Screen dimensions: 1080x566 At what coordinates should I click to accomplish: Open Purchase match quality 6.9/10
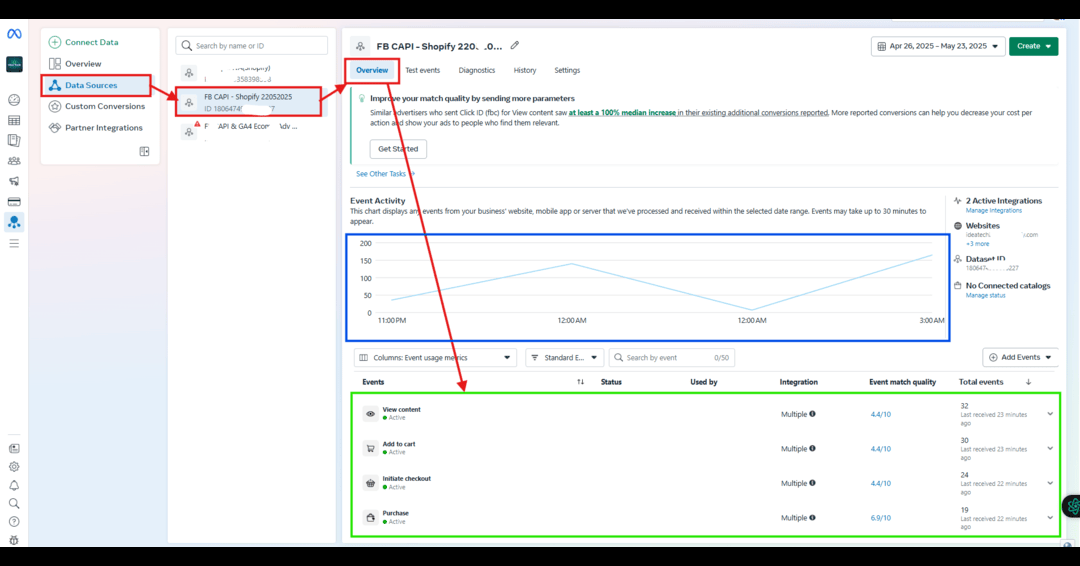(880, 518)
